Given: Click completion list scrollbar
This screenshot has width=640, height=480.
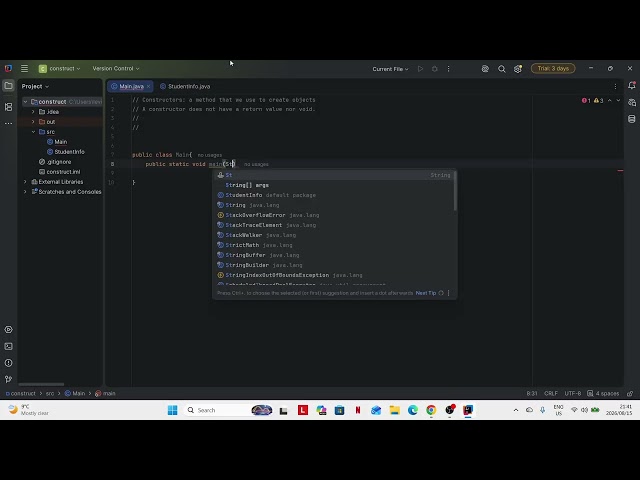Looking at the screenshot, I should 455,191.
